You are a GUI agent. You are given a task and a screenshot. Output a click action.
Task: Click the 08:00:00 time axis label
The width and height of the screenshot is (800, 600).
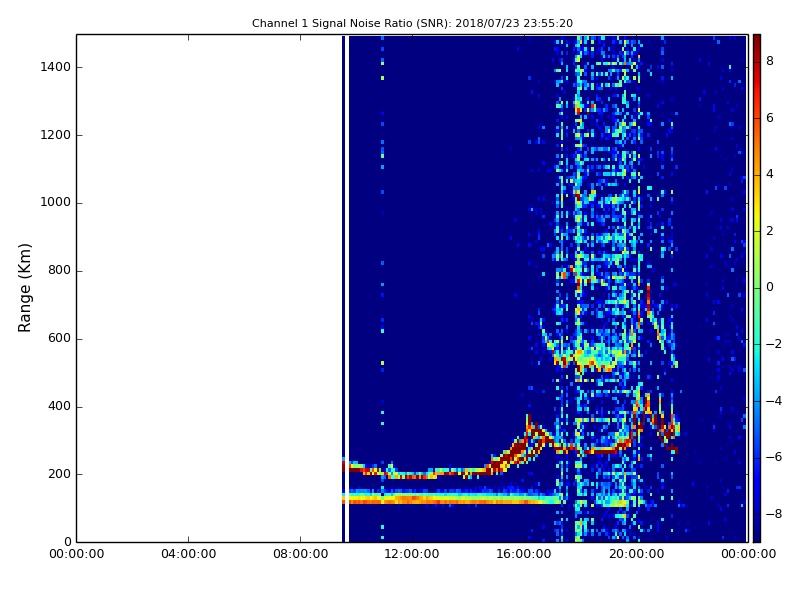pos(300,554)
